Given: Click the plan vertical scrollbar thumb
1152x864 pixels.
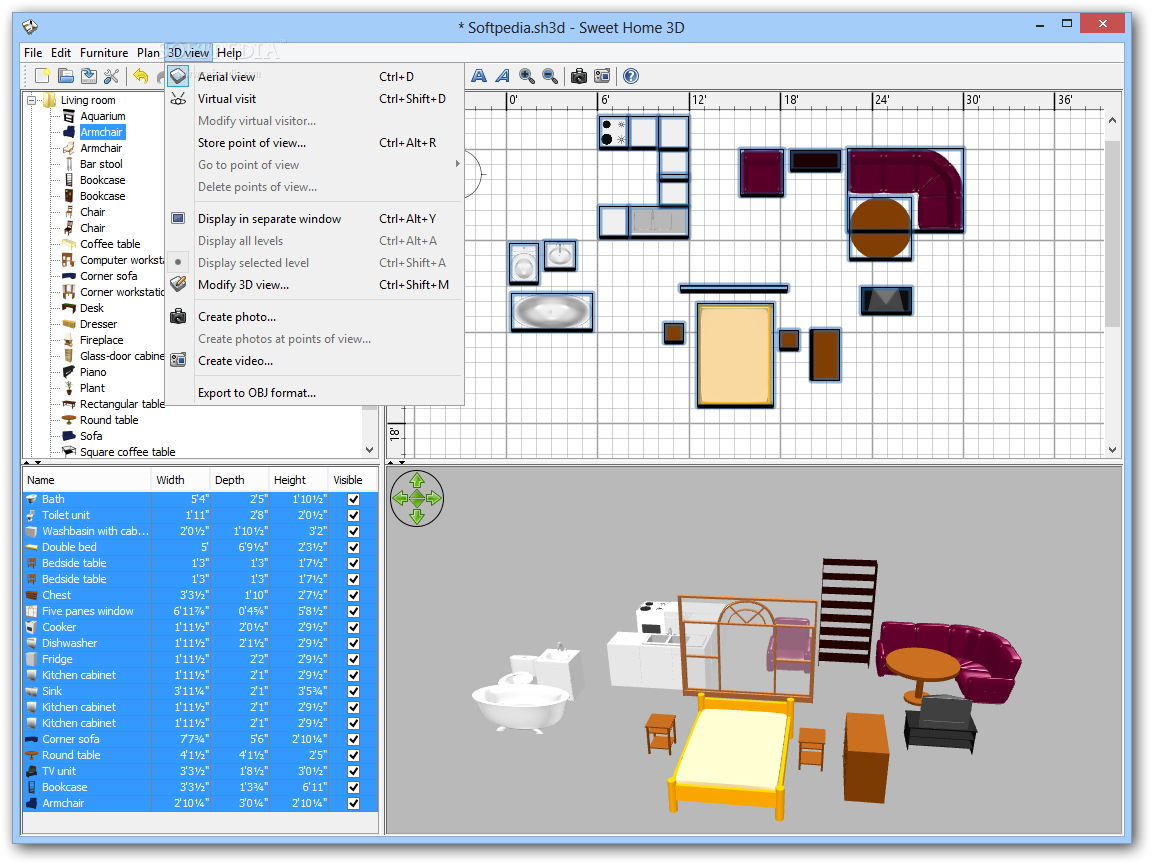Looking at the screenshot, I should 1112,235.
